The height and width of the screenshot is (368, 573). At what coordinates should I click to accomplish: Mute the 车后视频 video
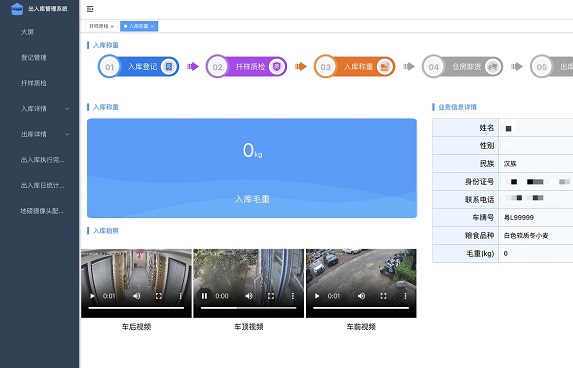tap(137, 296)
